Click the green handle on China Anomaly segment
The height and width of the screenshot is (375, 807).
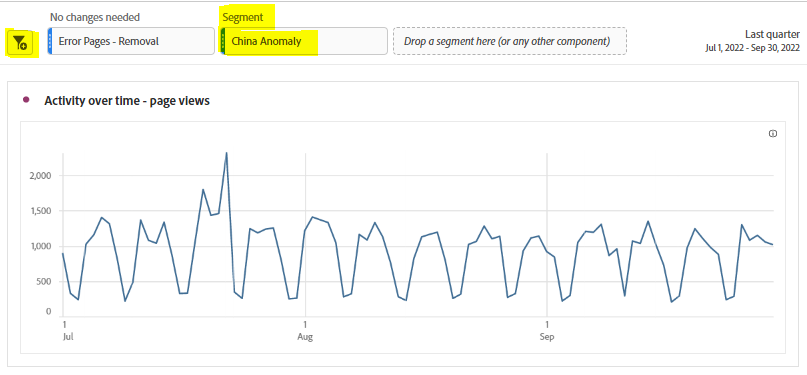pyautogui.click(x=223, y=41)
